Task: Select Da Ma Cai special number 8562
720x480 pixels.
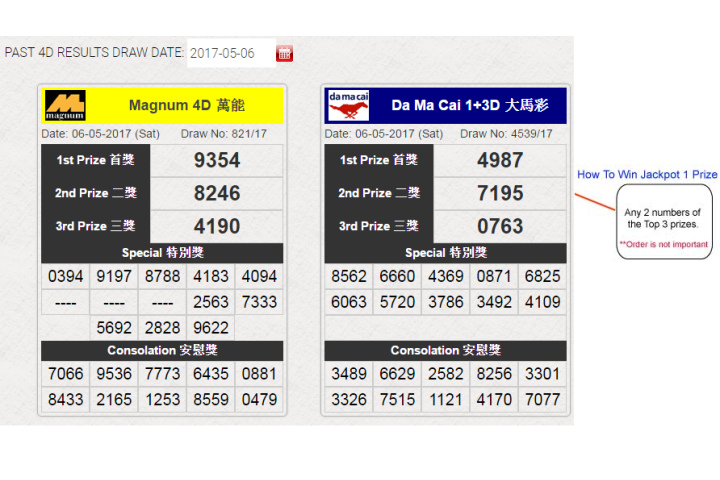Action: pyautogui.click(x=349, y=277)
